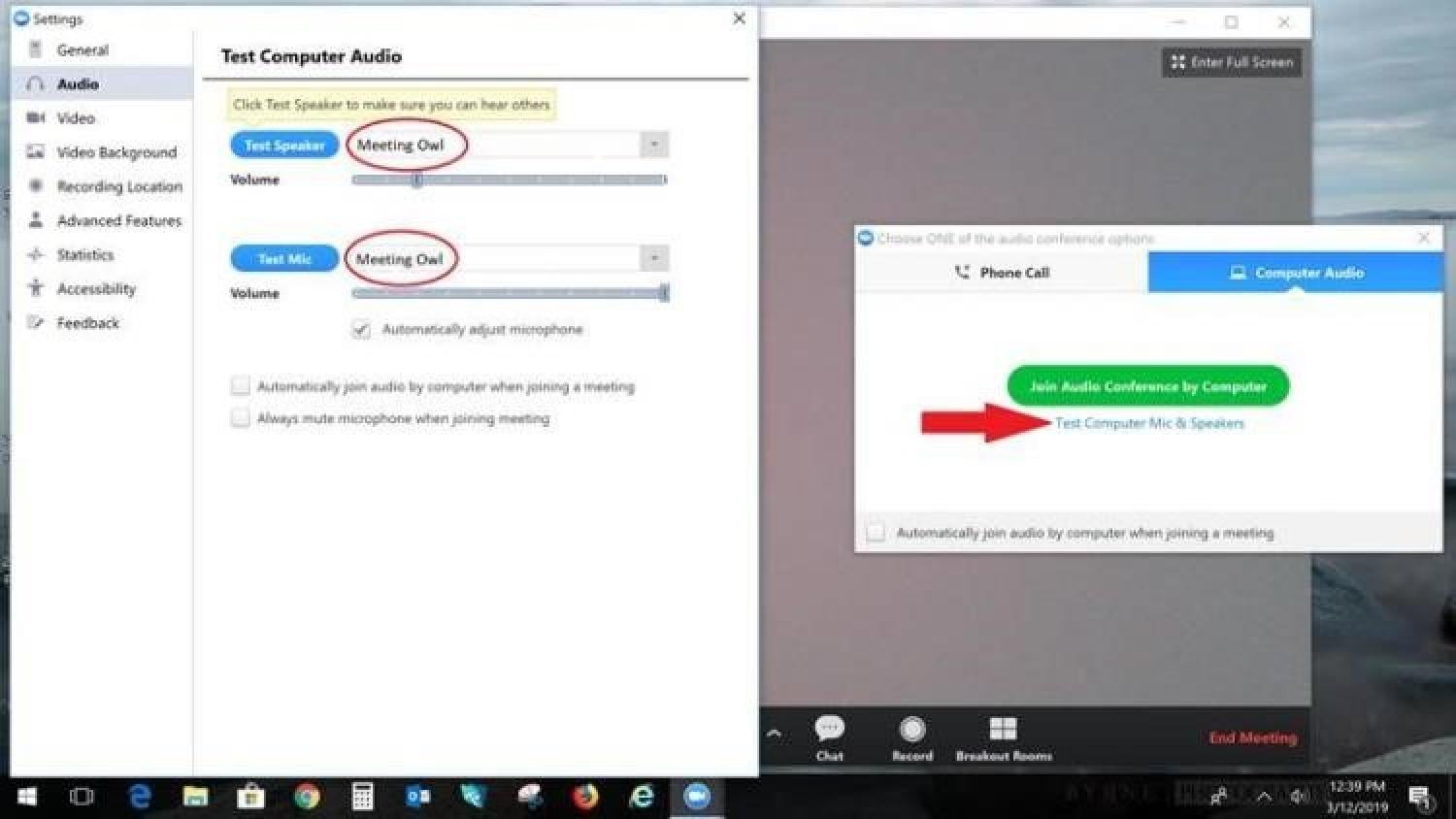Click Test Computer Mic & Speakers link
1456x819 pixels.
(x=1149, y=423)
